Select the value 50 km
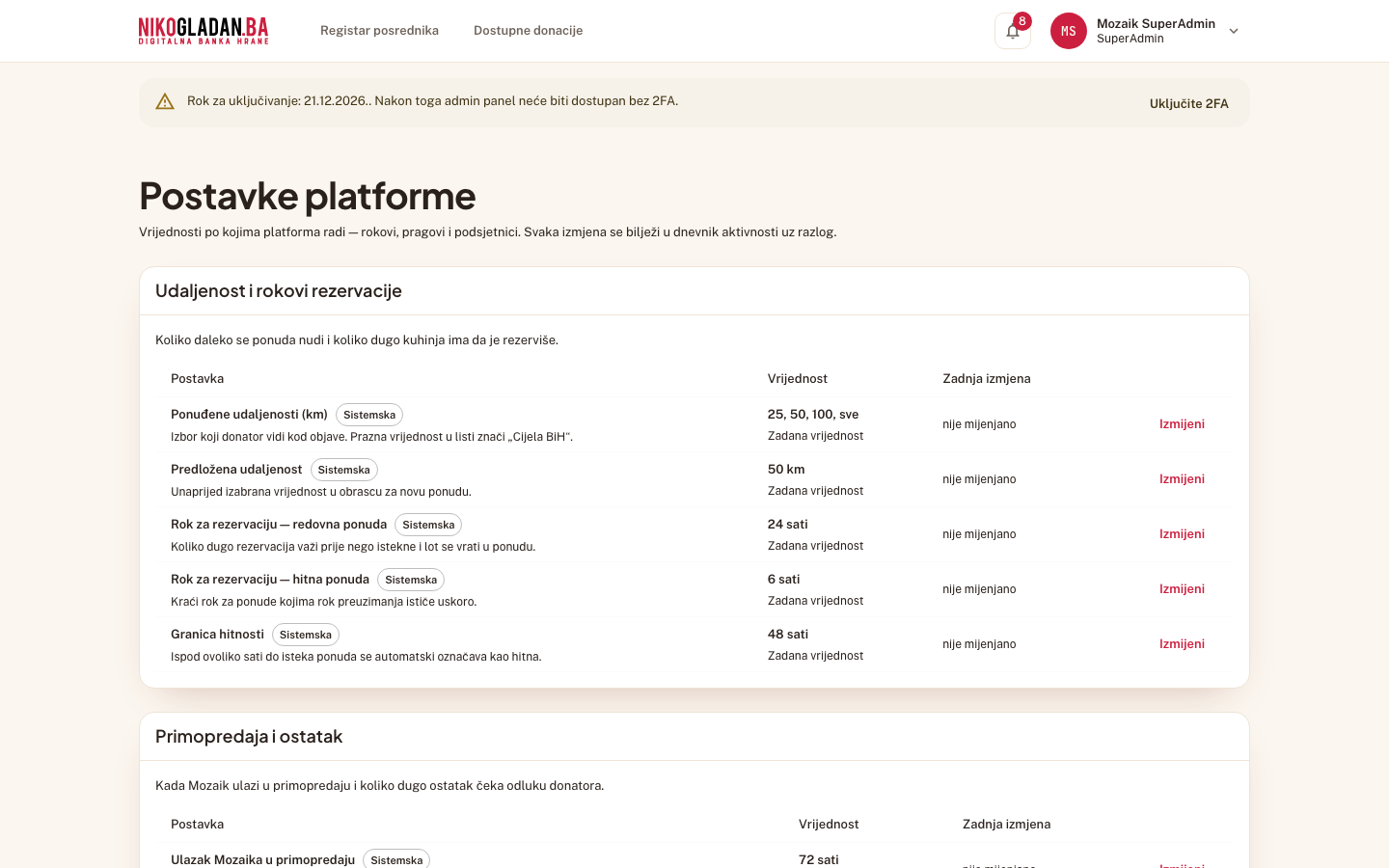Image resolution: width=1389 pixels, height=868 pixels. pos(786,470)
